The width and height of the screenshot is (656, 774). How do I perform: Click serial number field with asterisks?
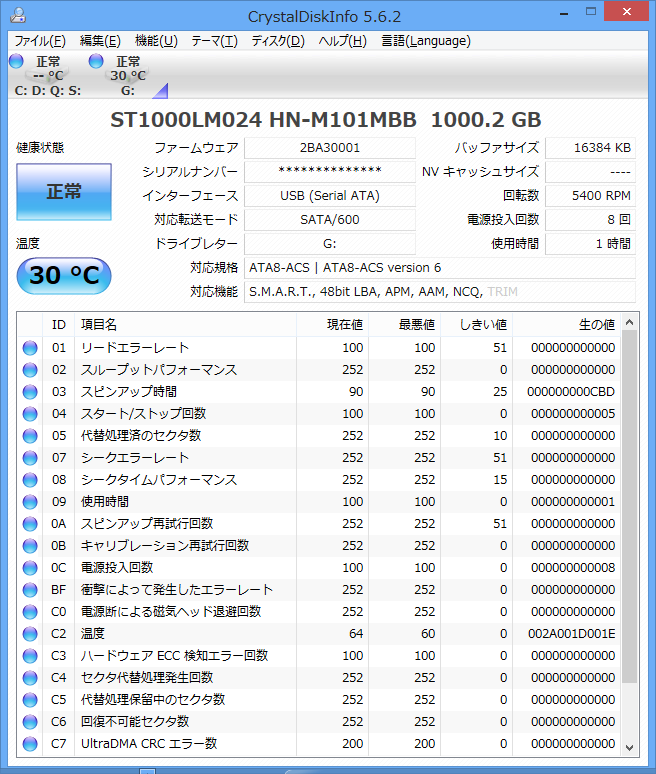330,172
